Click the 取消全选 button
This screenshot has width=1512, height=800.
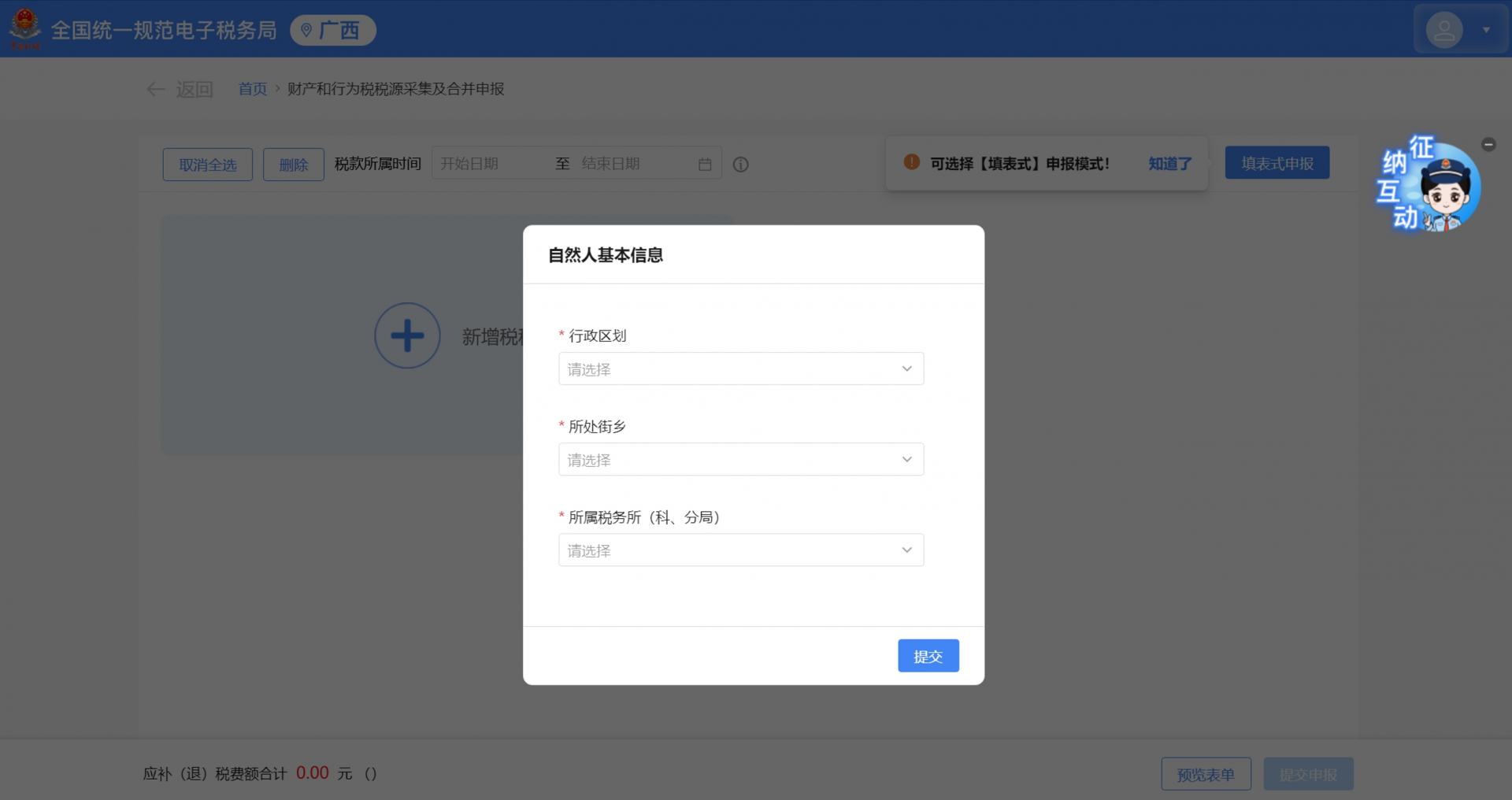click(207, 164)
